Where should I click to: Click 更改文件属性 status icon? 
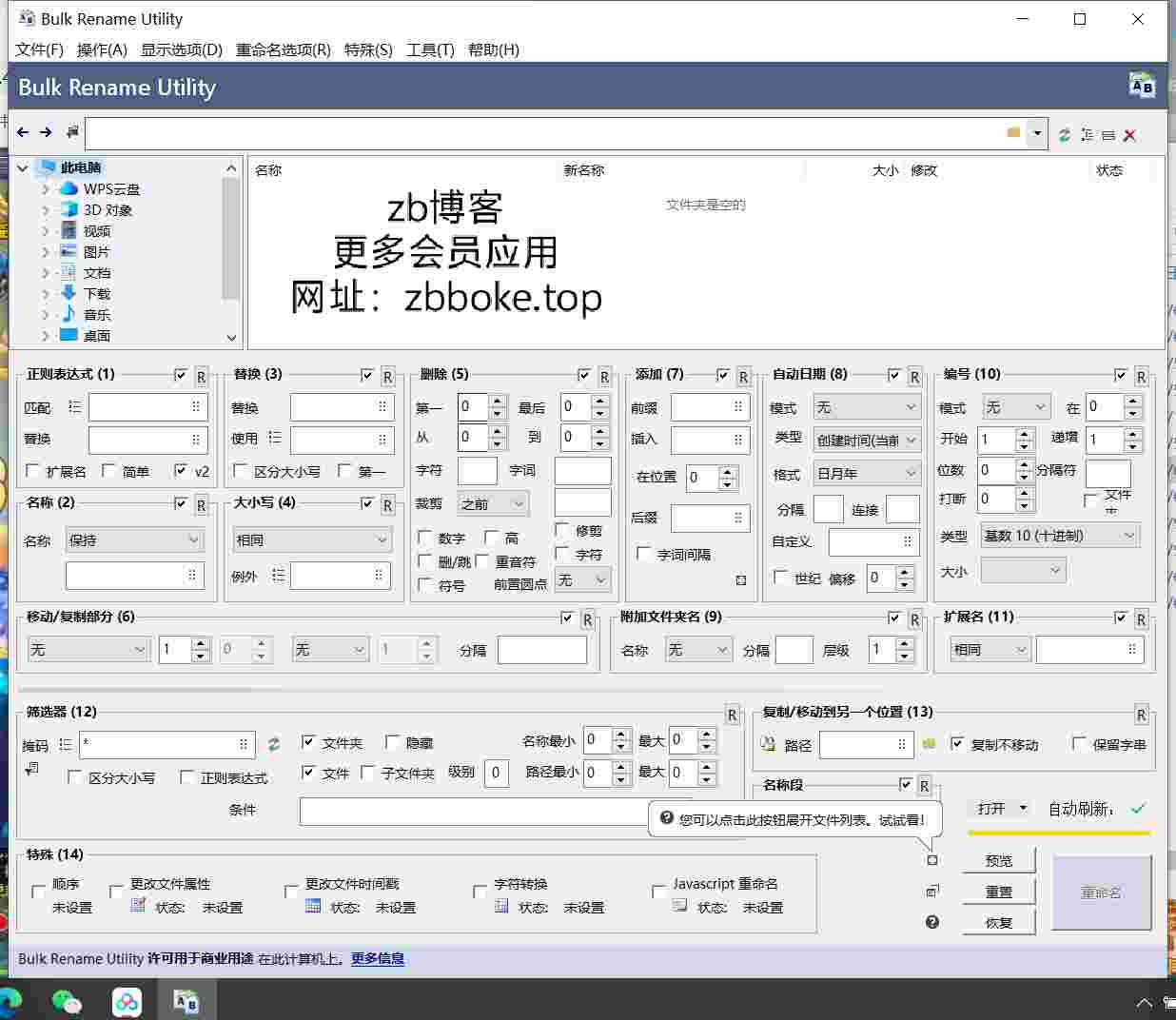coord(139,905)
